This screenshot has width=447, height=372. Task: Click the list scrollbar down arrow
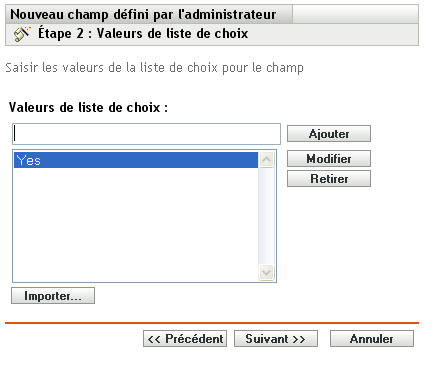(266, 272)
